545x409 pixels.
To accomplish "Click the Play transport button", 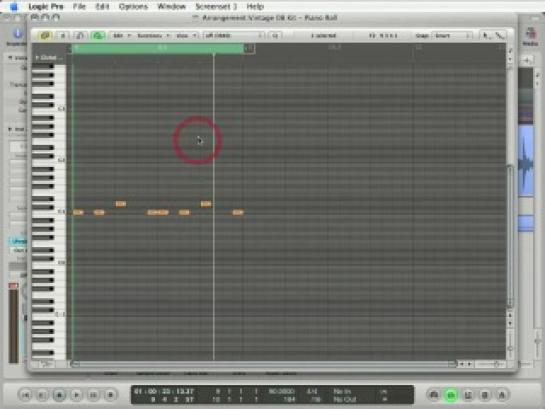I will click(x=76, y=395).
